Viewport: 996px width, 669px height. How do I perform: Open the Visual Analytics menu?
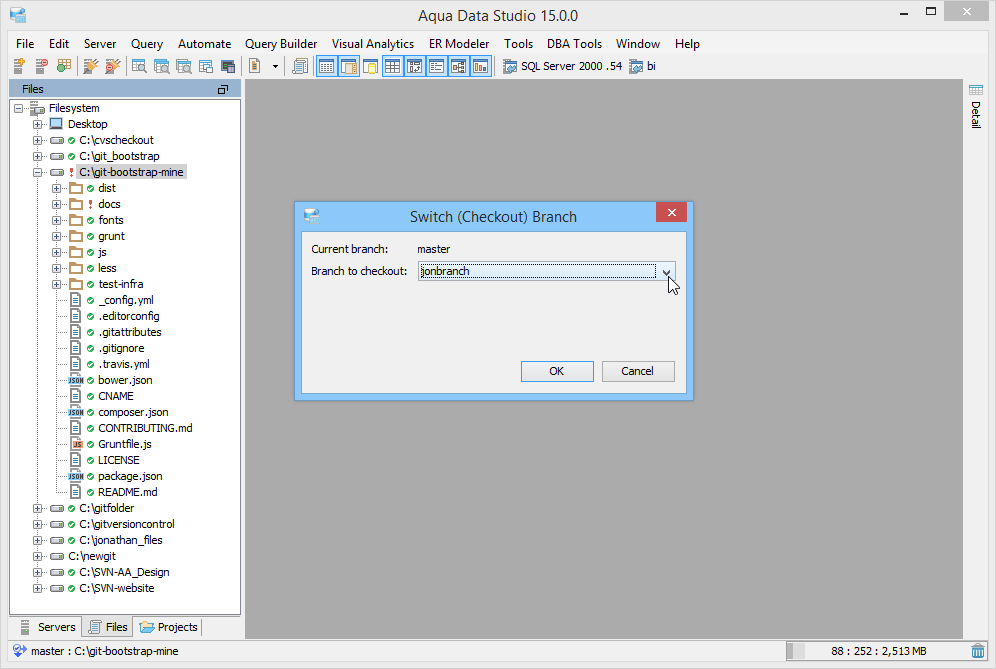pos(373,44)
